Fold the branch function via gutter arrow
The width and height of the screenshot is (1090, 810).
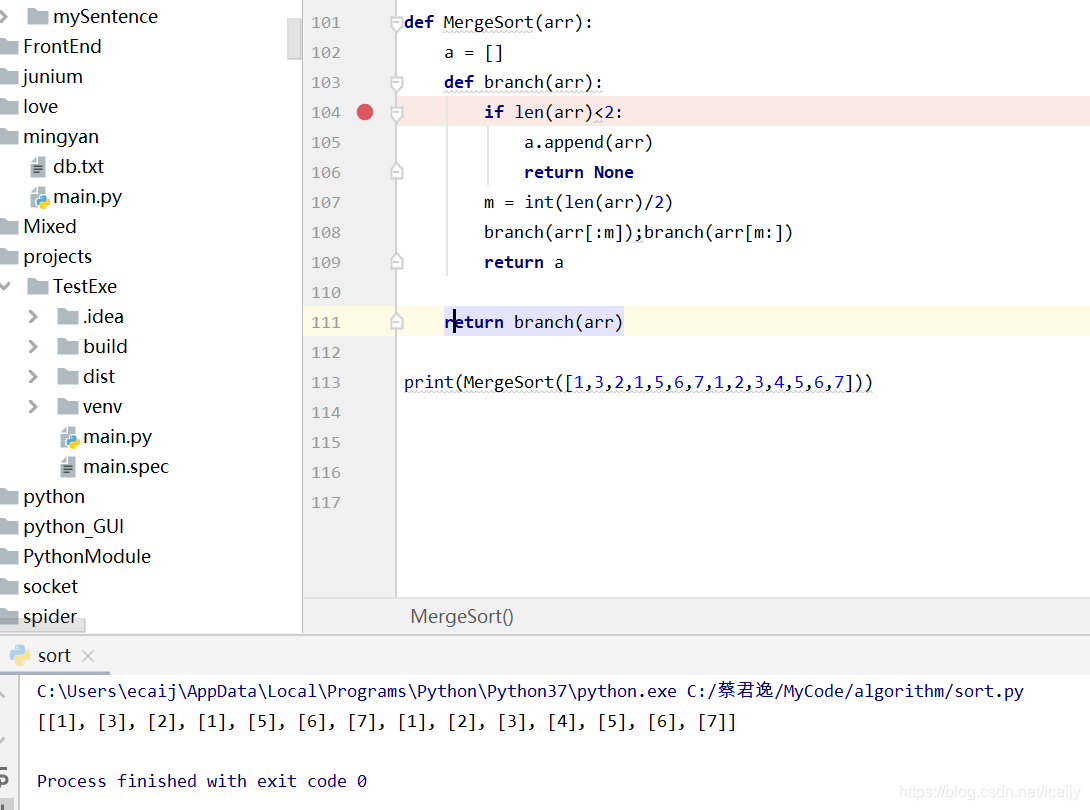pos(396,82)
